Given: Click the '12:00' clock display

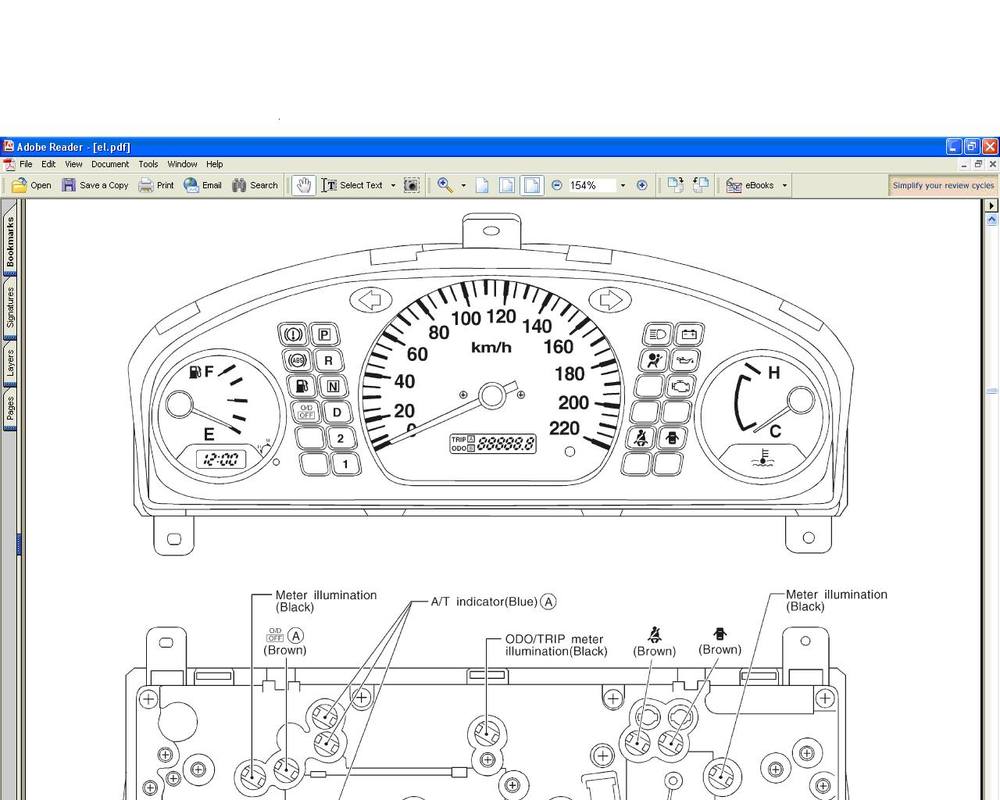Looking at the screenshot, I should click(x=221, y=459).
